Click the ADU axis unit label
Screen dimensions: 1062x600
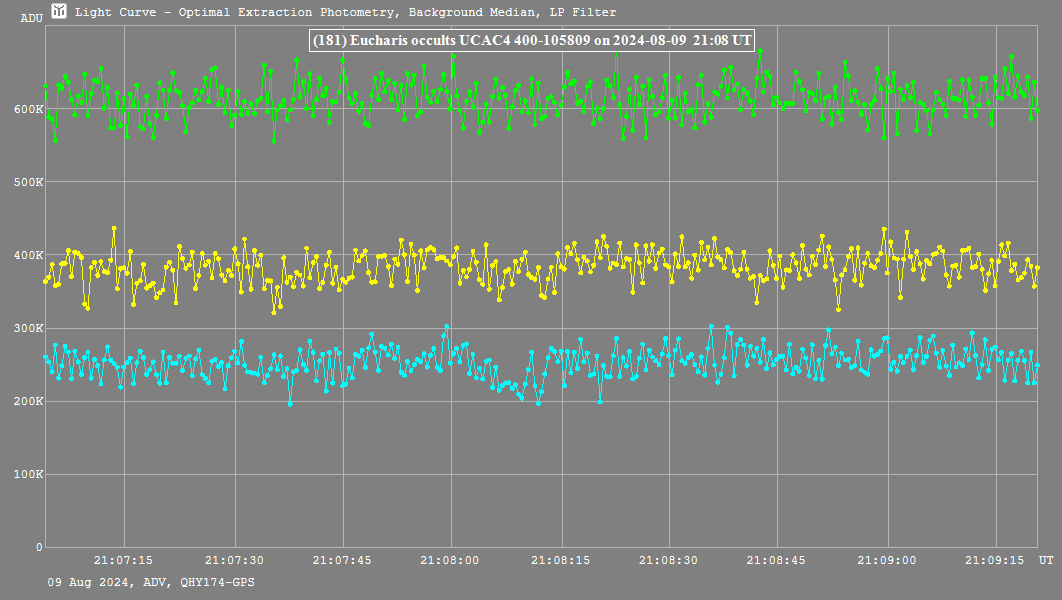(x=31, y=19)
